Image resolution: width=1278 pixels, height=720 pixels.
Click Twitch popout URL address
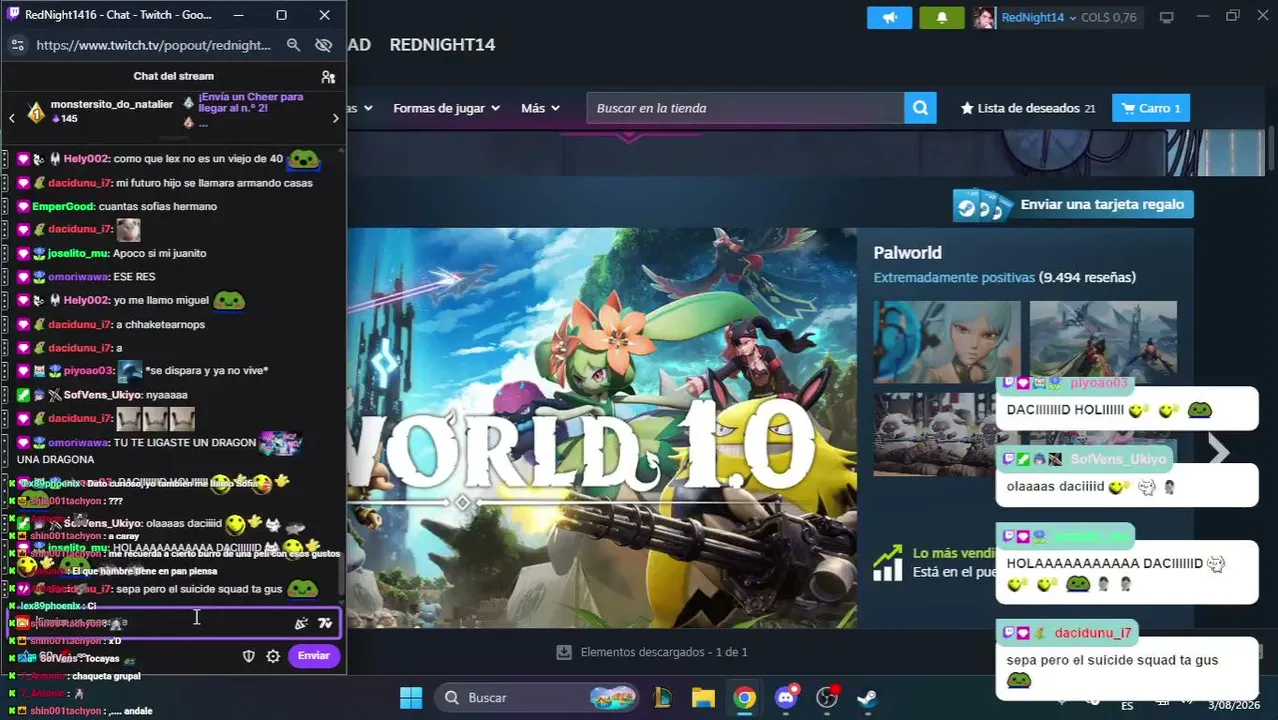(x=153, y=45)
